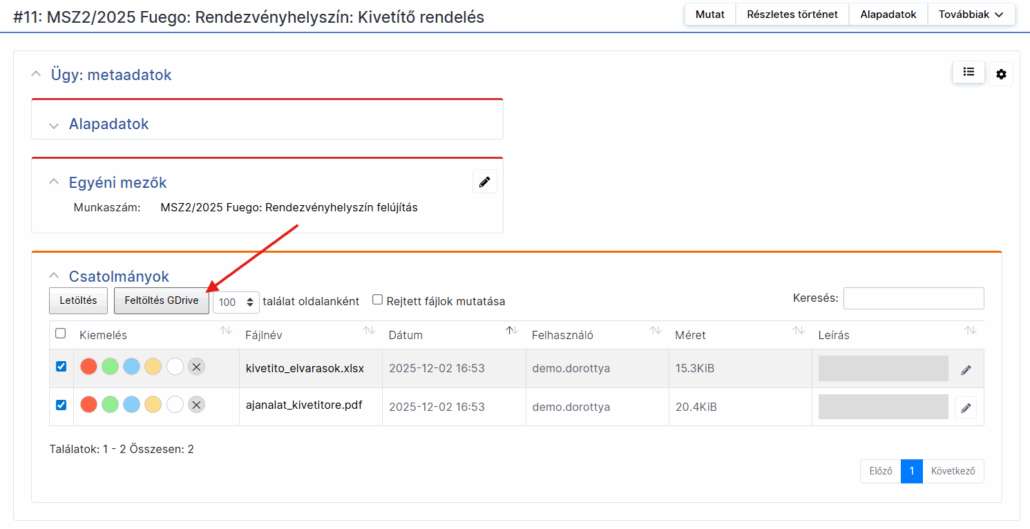Clear highlight color for kivetito_elvarasok.xlsx
Screen dimensions: 1030x529
coord(197,367)
